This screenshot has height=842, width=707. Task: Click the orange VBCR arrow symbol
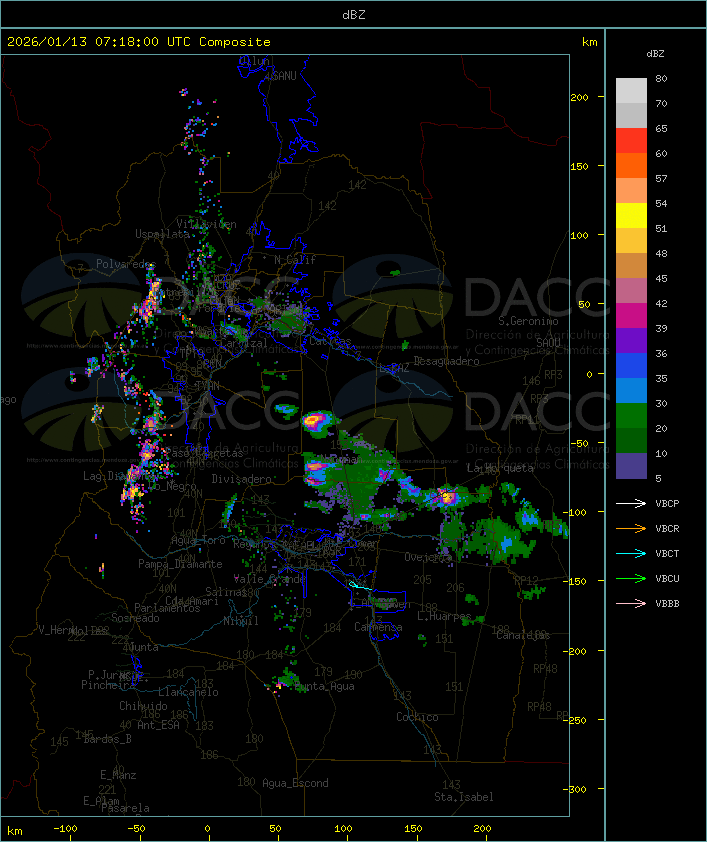[x=631, y=528]
